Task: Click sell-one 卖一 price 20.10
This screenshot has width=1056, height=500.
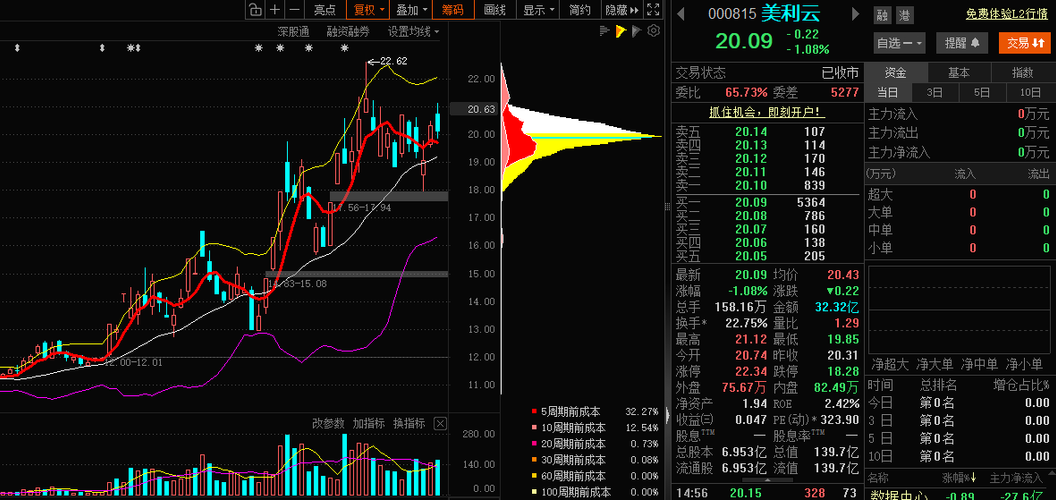Action: pos(751,185)
